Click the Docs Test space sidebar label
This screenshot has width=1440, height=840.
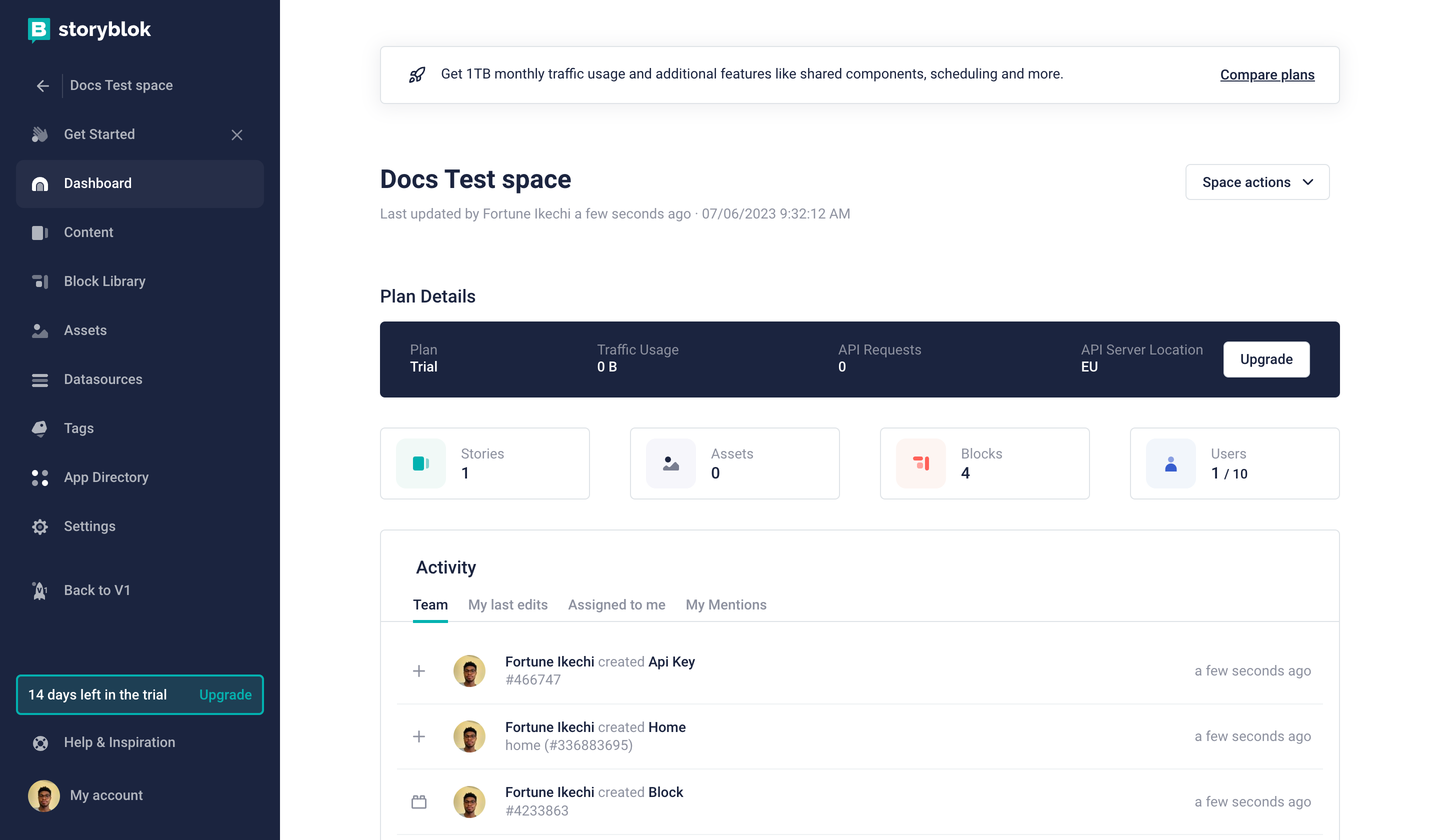tap(121, 85)
